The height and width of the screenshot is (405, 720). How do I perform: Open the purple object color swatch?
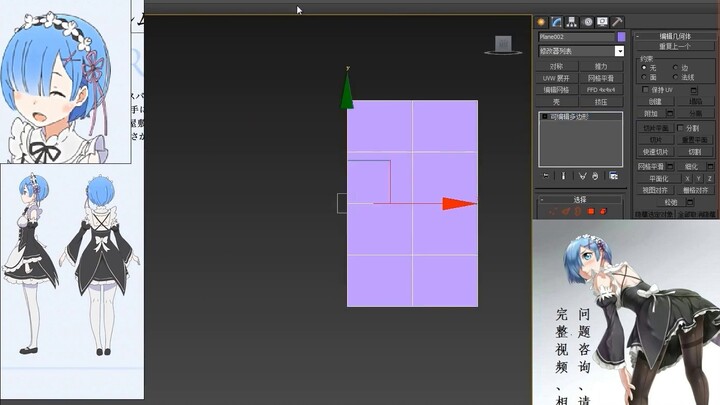[x=621, y=37]
